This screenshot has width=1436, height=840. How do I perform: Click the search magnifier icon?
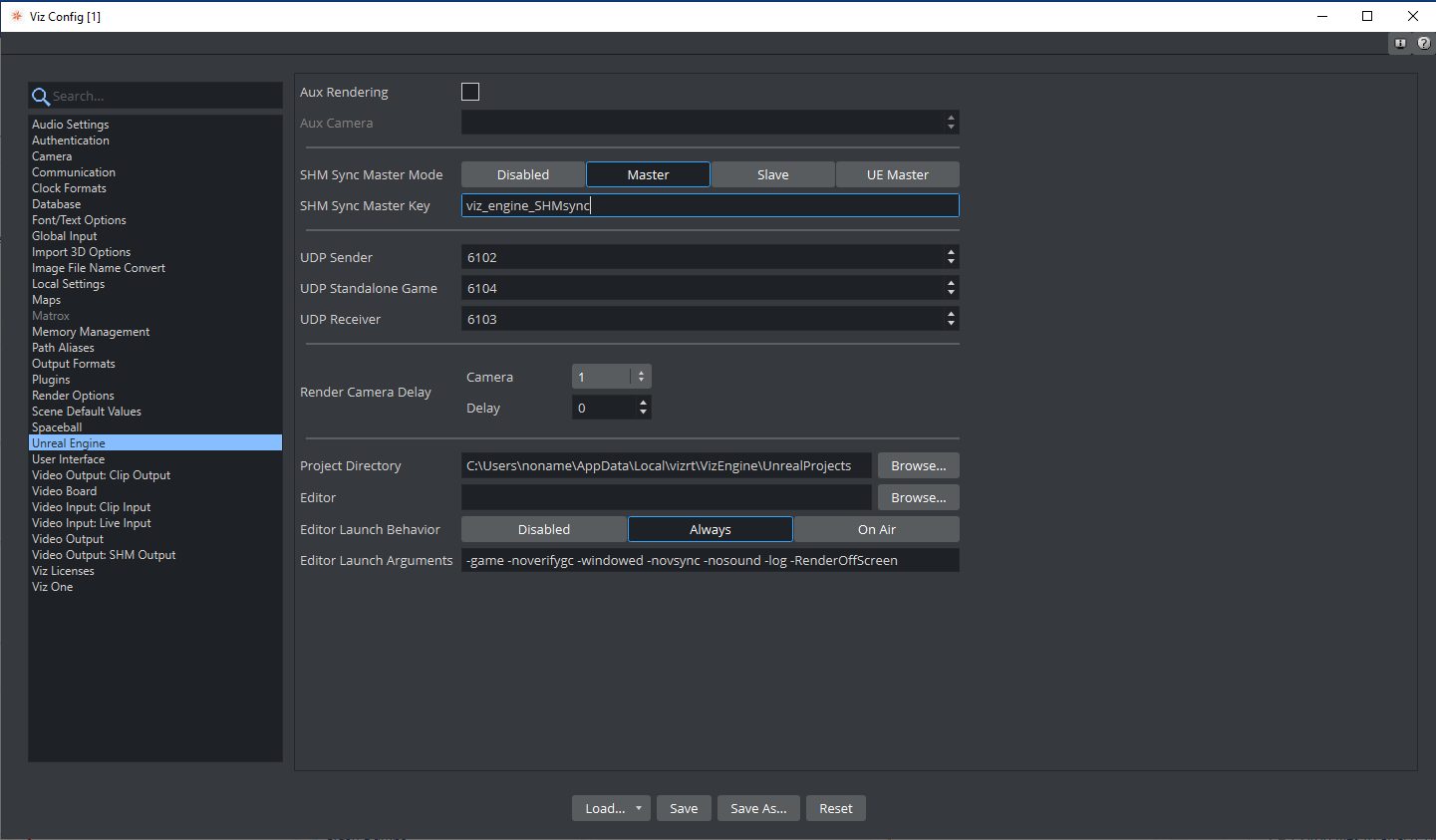click(x=41, y=97)
